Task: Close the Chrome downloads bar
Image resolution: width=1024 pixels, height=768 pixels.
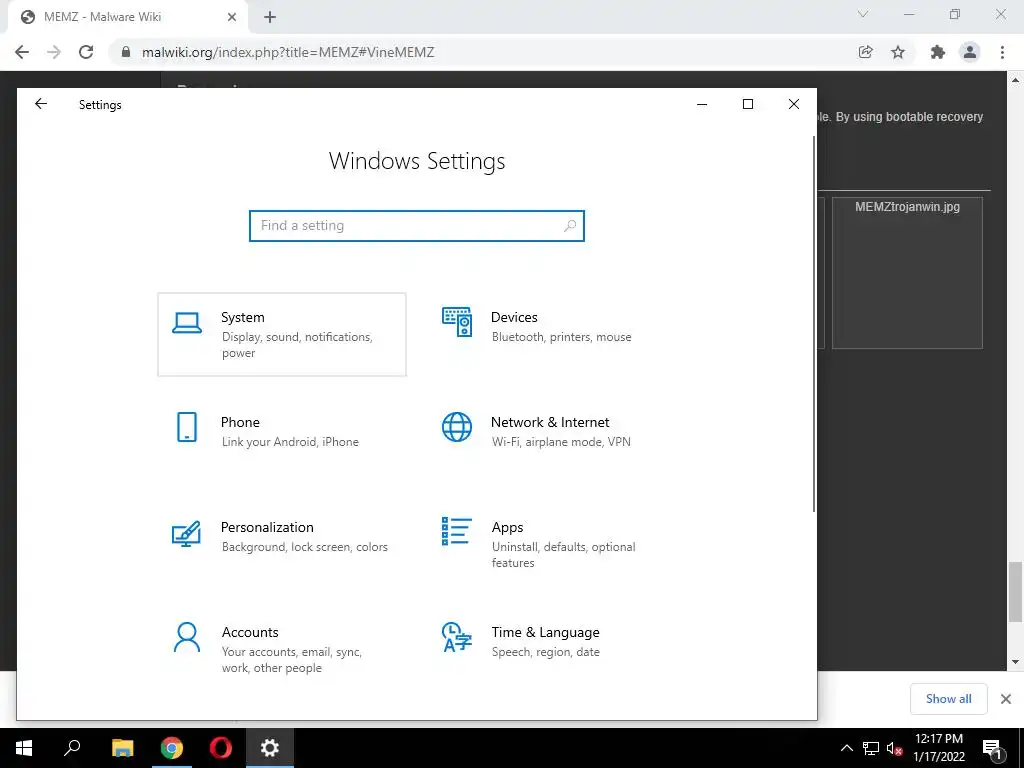Action: click(x=1006, y=699)
